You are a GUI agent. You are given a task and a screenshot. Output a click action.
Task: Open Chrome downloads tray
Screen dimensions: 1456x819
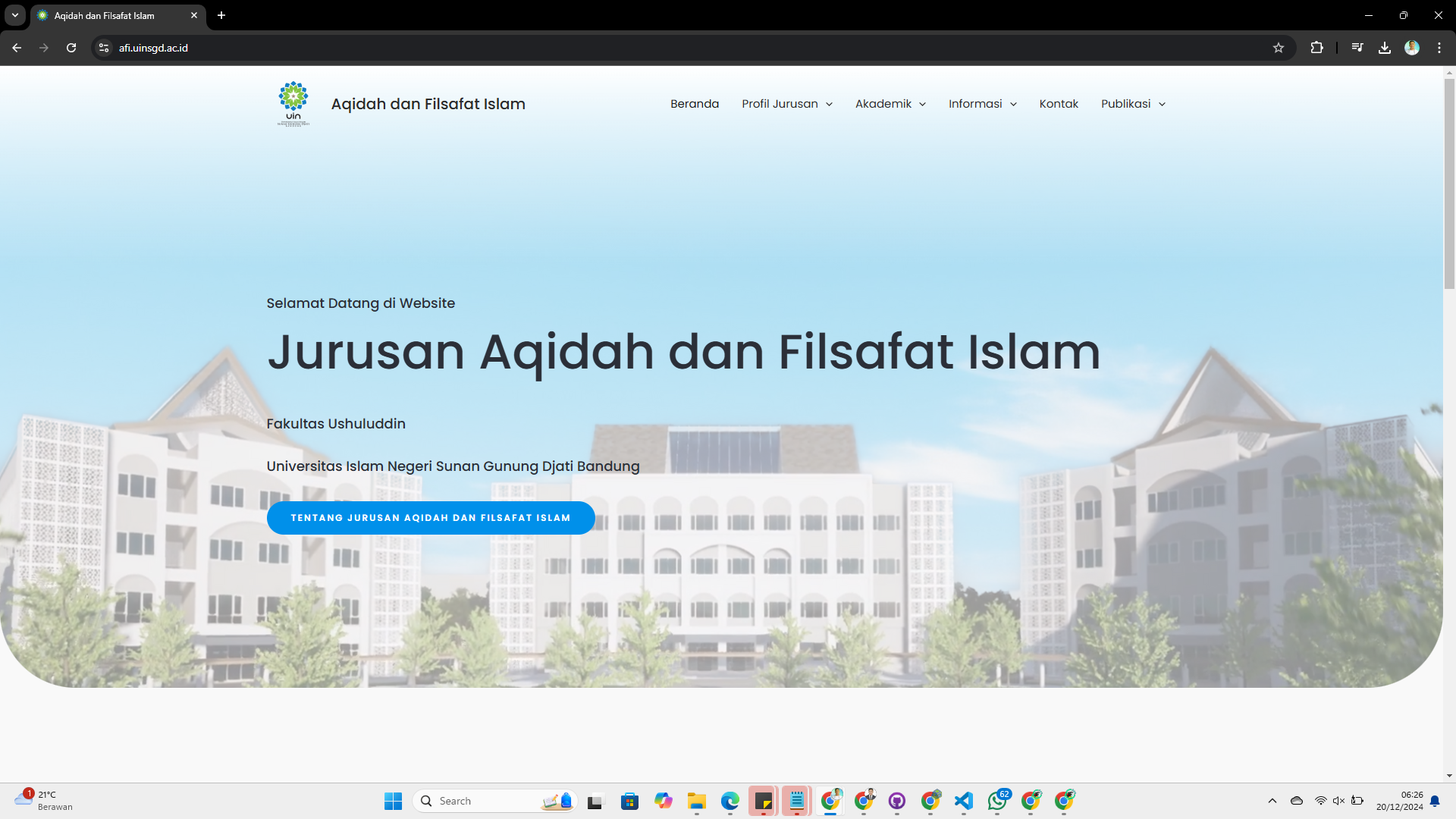1385,48
